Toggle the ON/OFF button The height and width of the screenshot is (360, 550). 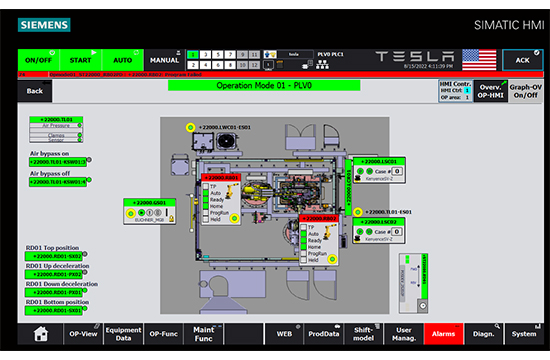point(39,60)
